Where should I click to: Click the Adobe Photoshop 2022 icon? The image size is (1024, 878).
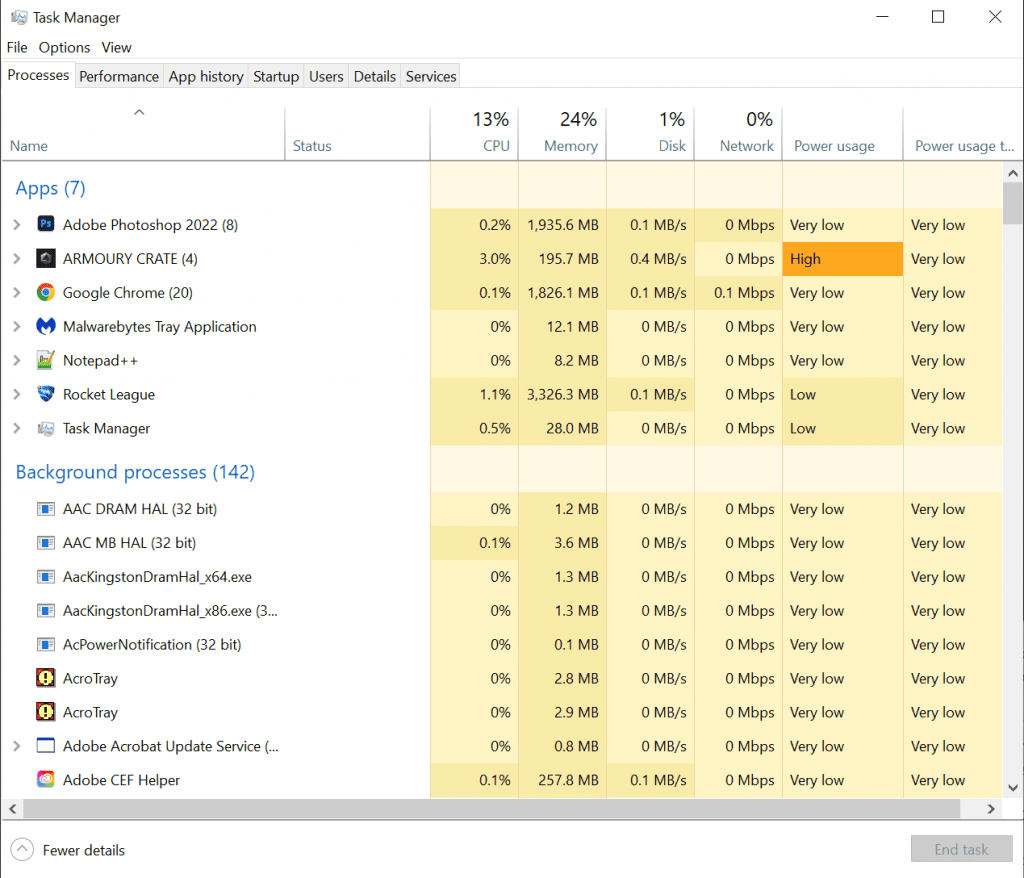click(45, 225)
